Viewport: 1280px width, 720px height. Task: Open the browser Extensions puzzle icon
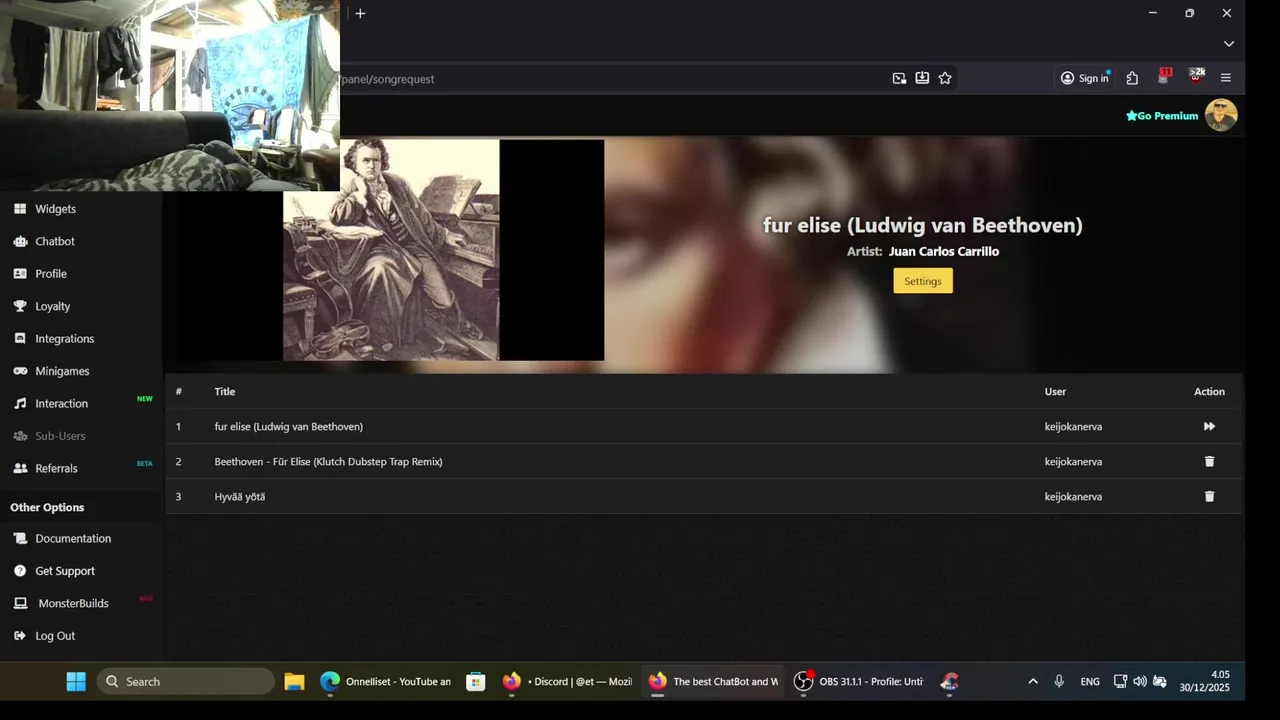click(x=1132, y=78)
